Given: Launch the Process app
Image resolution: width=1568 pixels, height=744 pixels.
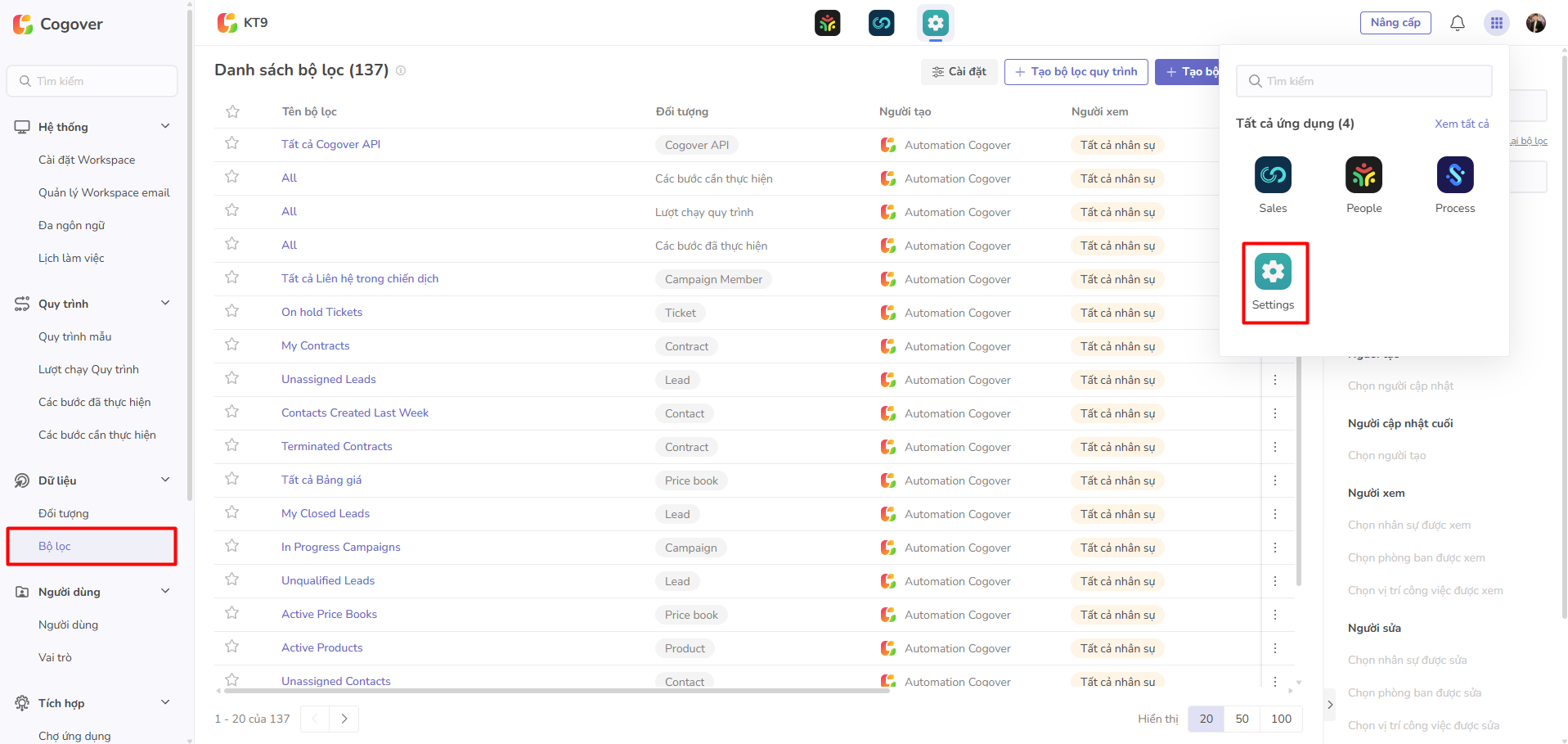Looking at the screenshot, I should [1454, 175].
